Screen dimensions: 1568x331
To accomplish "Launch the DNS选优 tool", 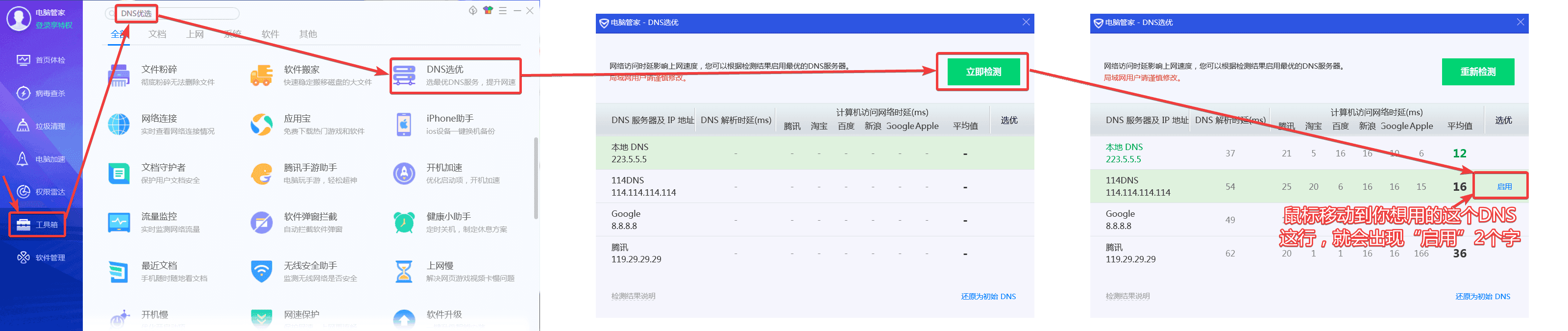I will pos(455,76).
